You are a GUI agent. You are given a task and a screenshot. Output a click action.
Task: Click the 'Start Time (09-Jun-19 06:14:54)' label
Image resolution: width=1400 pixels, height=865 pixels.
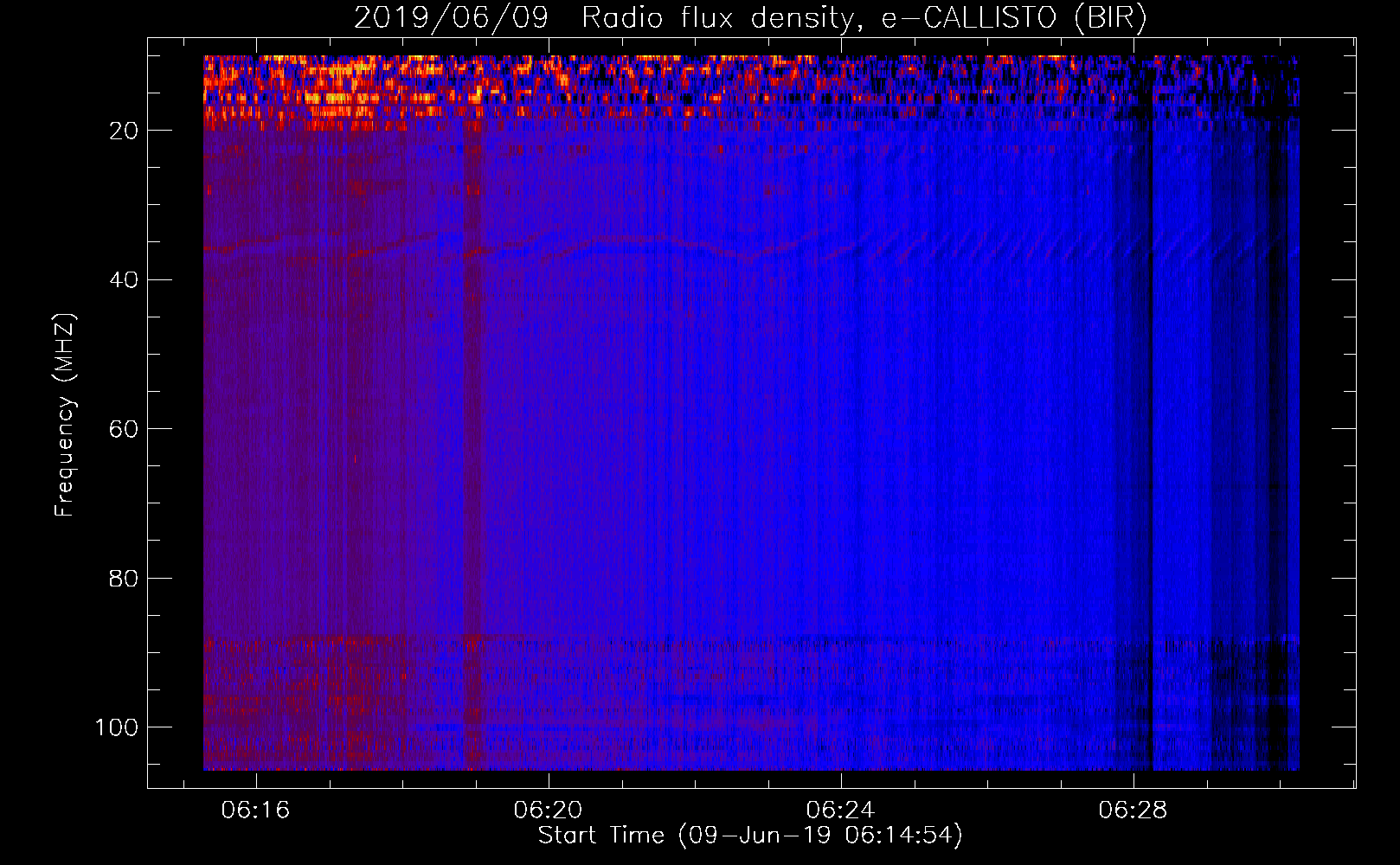(x=750, y=836)
